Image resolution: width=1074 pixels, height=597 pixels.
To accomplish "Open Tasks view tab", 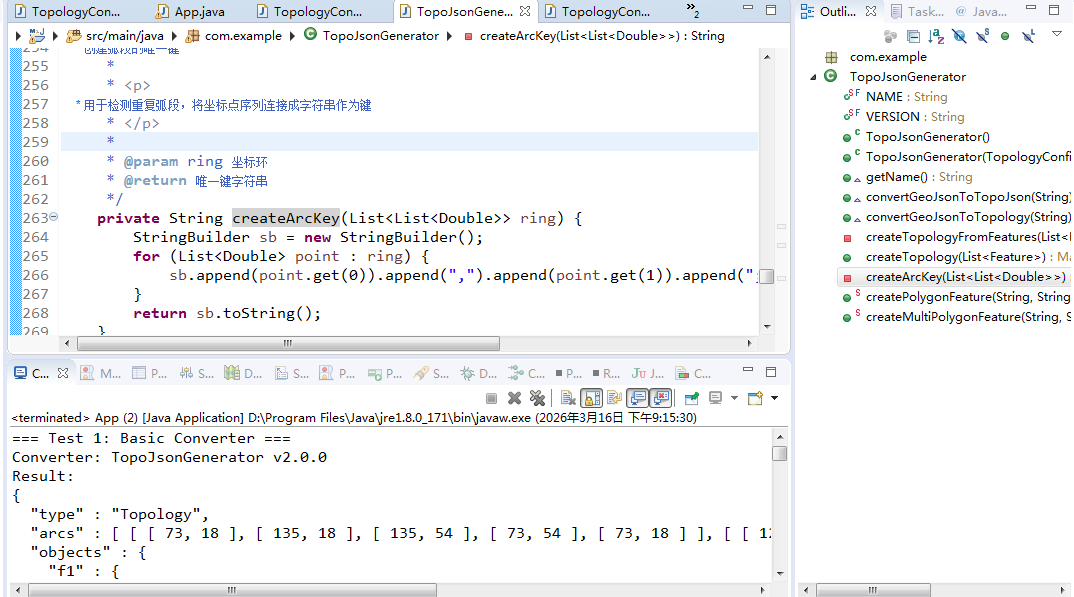I will (917, 12).
